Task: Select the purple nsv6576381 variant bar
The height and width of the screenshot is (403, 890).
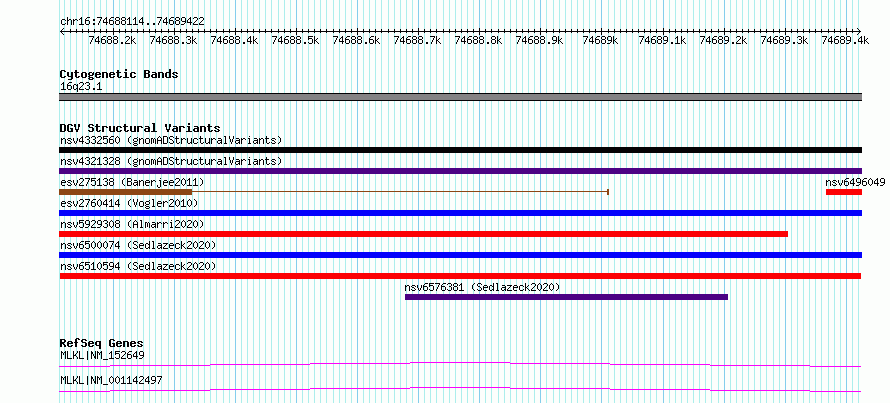Action: tap(566, 297)
